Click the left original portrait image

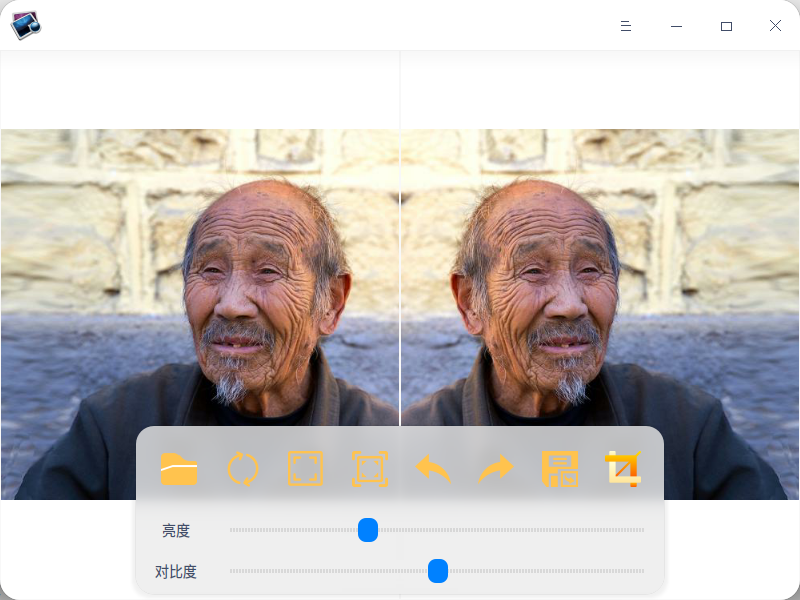coord(200,314)
